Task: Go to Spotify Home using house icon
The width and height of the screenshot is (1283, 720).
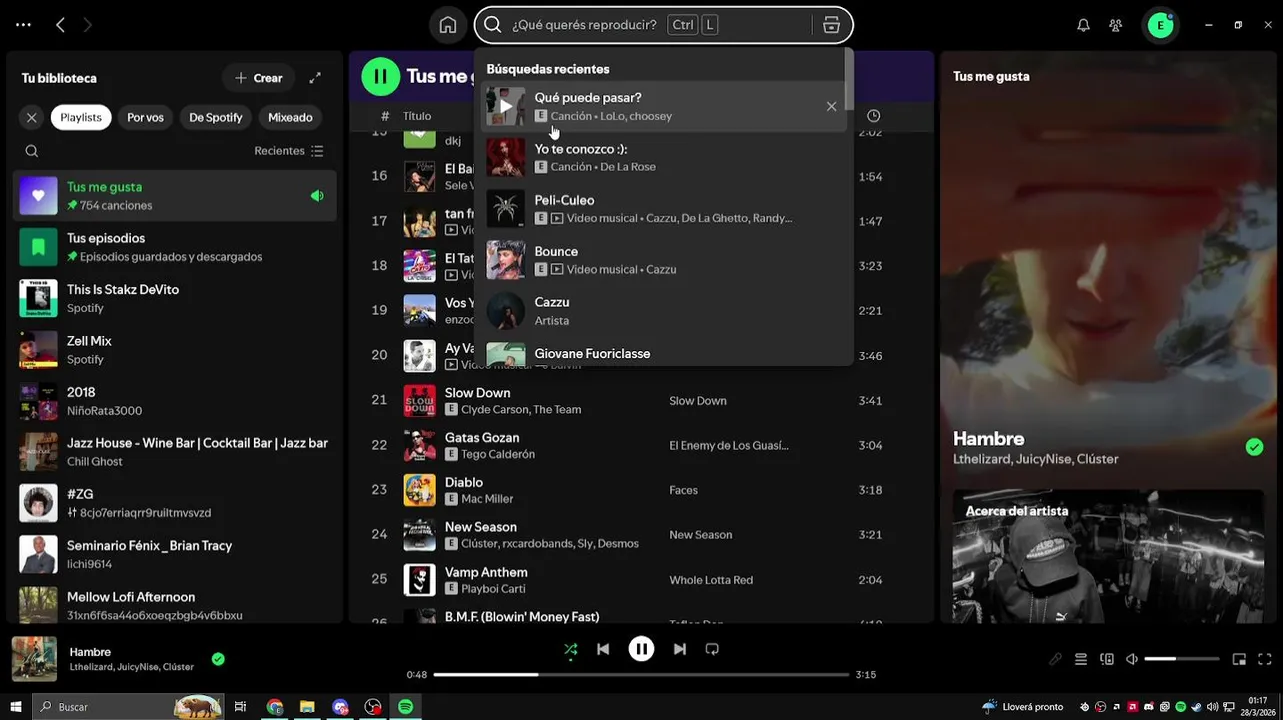Action: [448, 25]
